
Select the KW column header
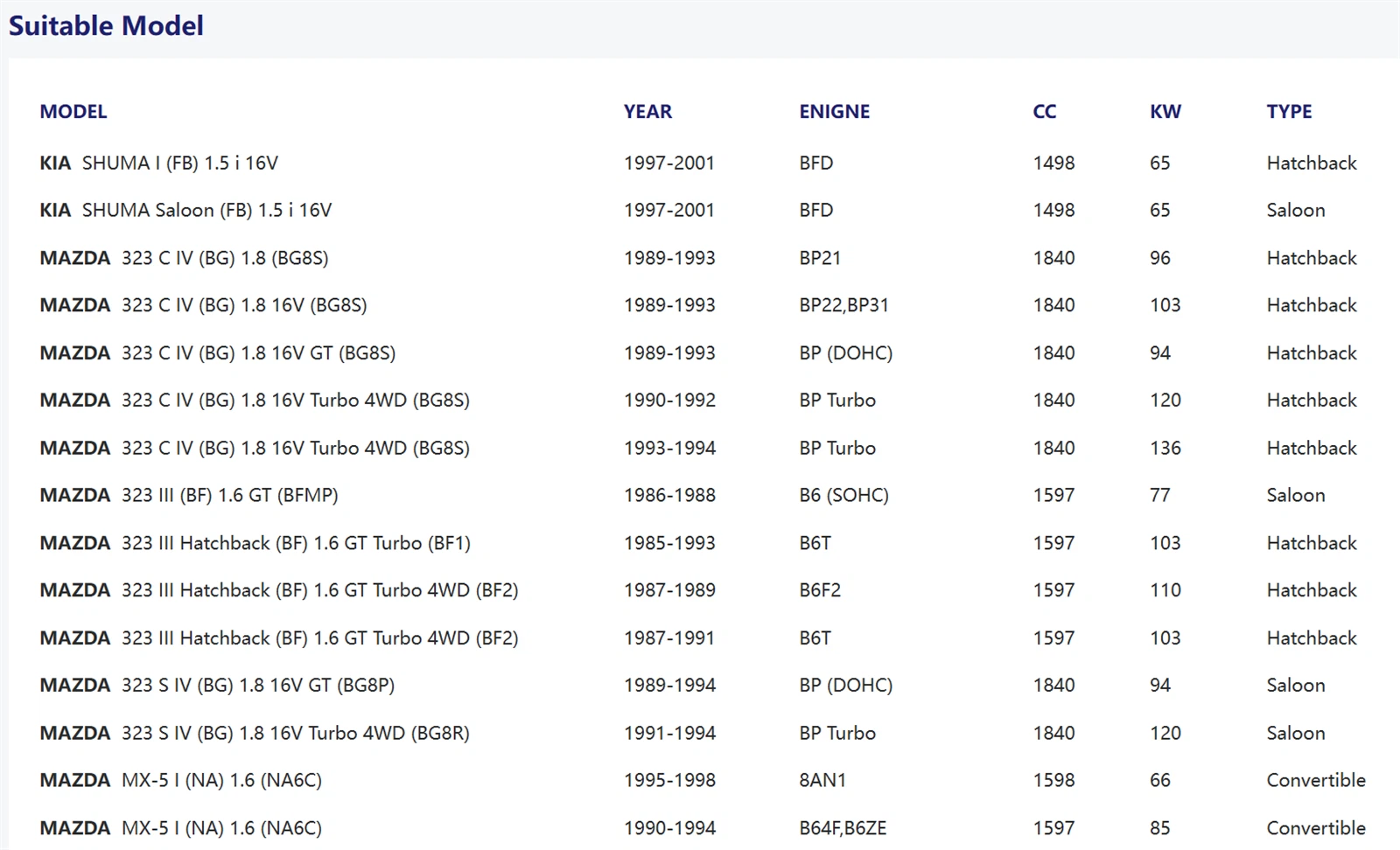click(1165, 112)
